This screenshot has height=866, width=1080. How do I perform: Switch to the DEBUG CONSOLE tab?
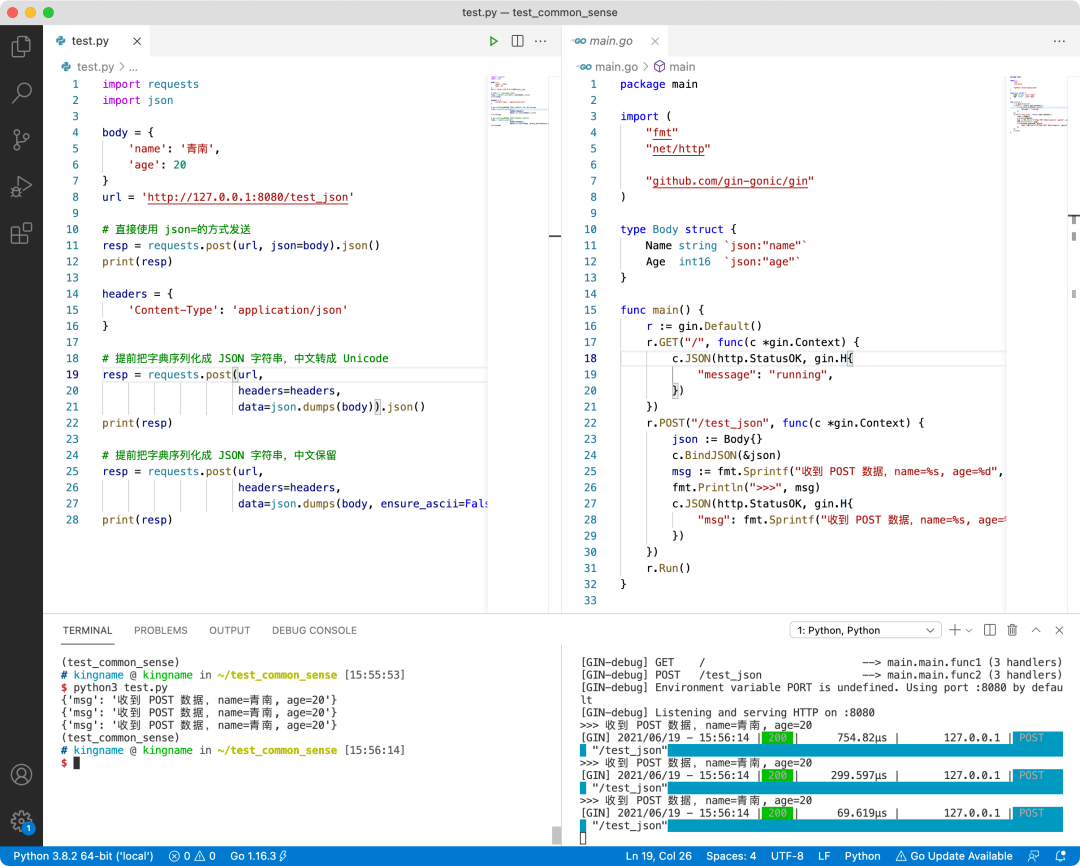(x=314, y=630)
